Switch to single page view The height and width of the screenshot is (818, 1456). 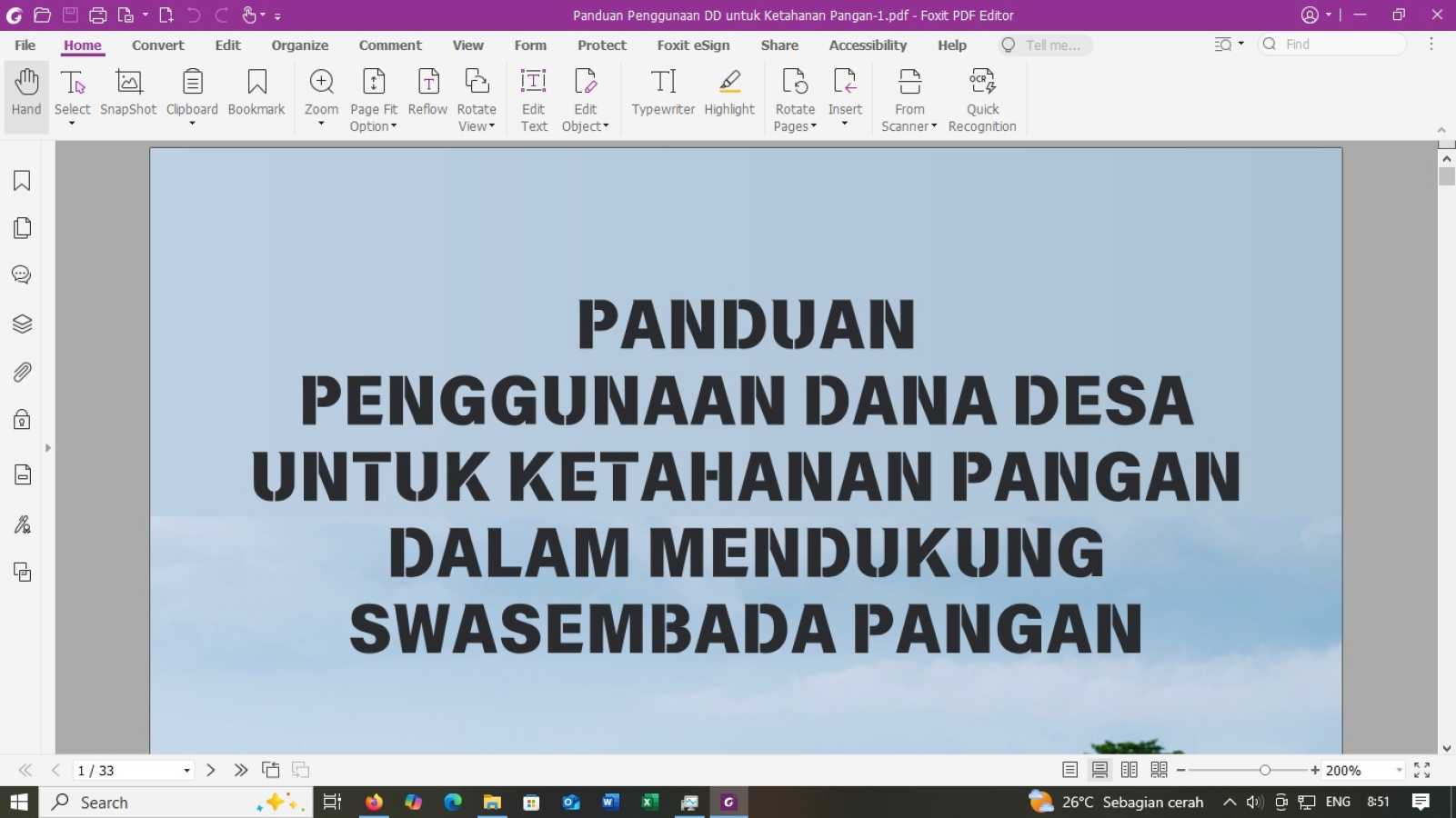1070,770
